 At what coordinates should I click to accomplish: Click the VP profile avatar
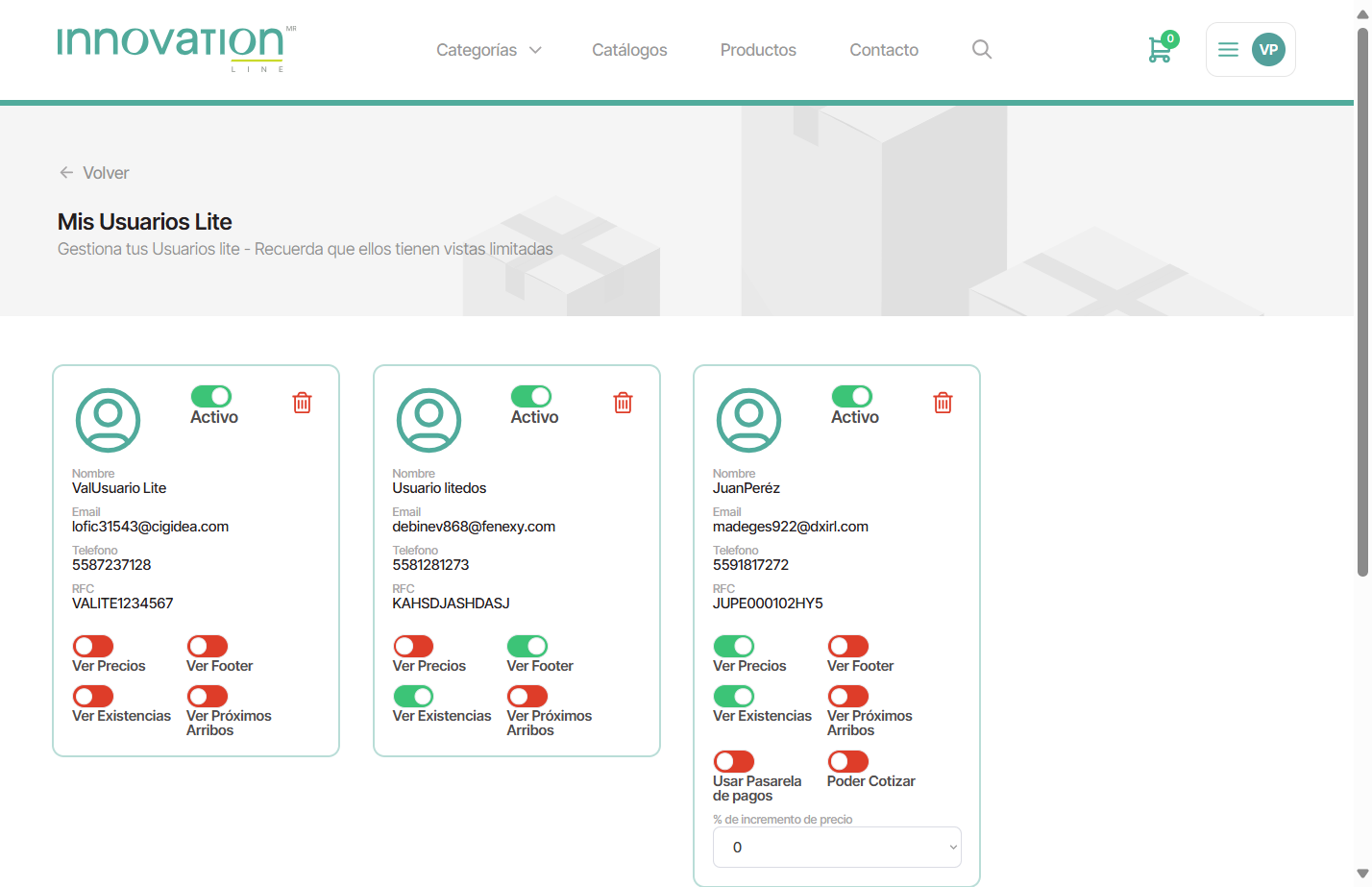pos(1268,50)
